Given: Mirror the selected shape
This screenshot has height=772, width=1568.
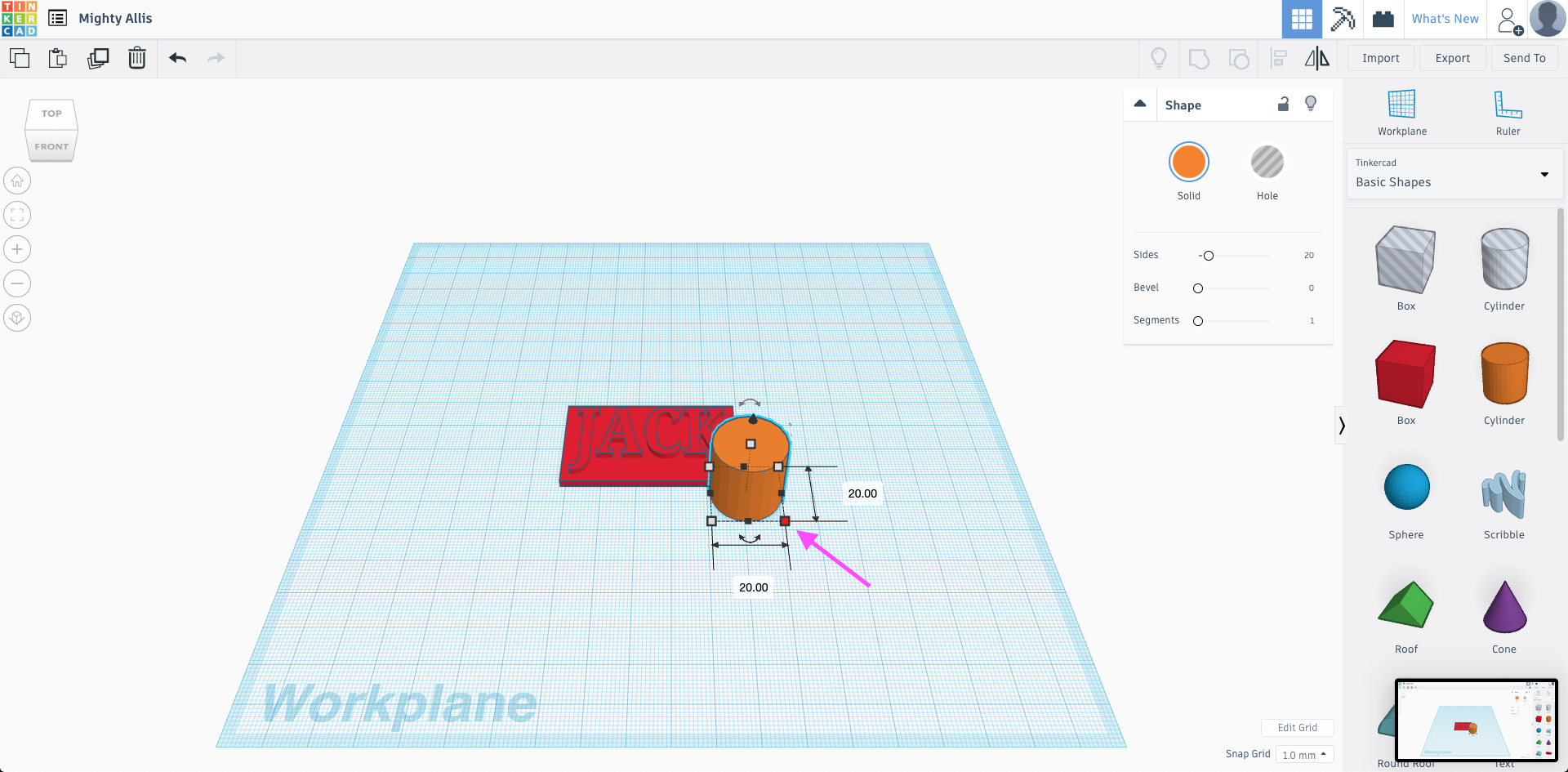Looking at the screenshot, I should 1316,58.
